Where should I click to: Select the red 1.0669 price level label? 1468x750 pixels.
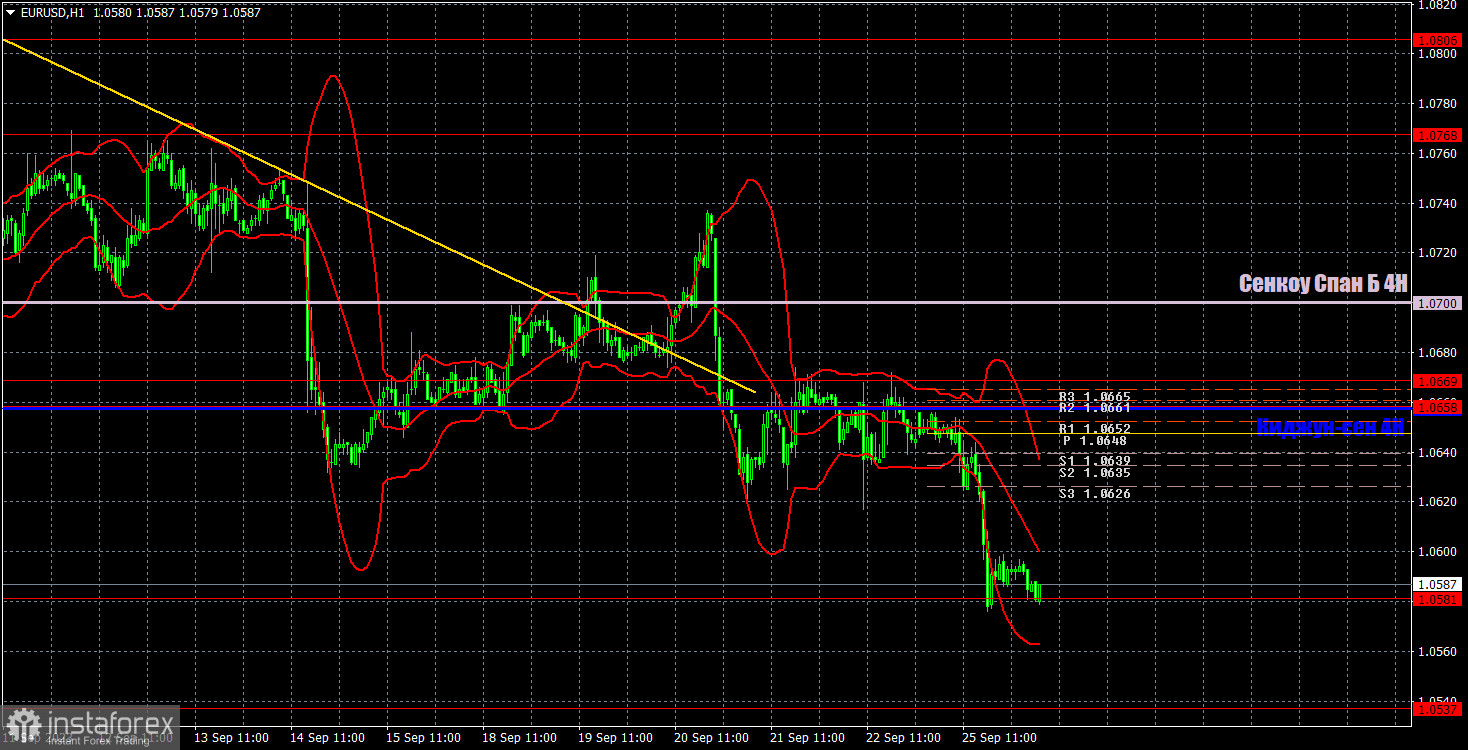point(1439,381)
